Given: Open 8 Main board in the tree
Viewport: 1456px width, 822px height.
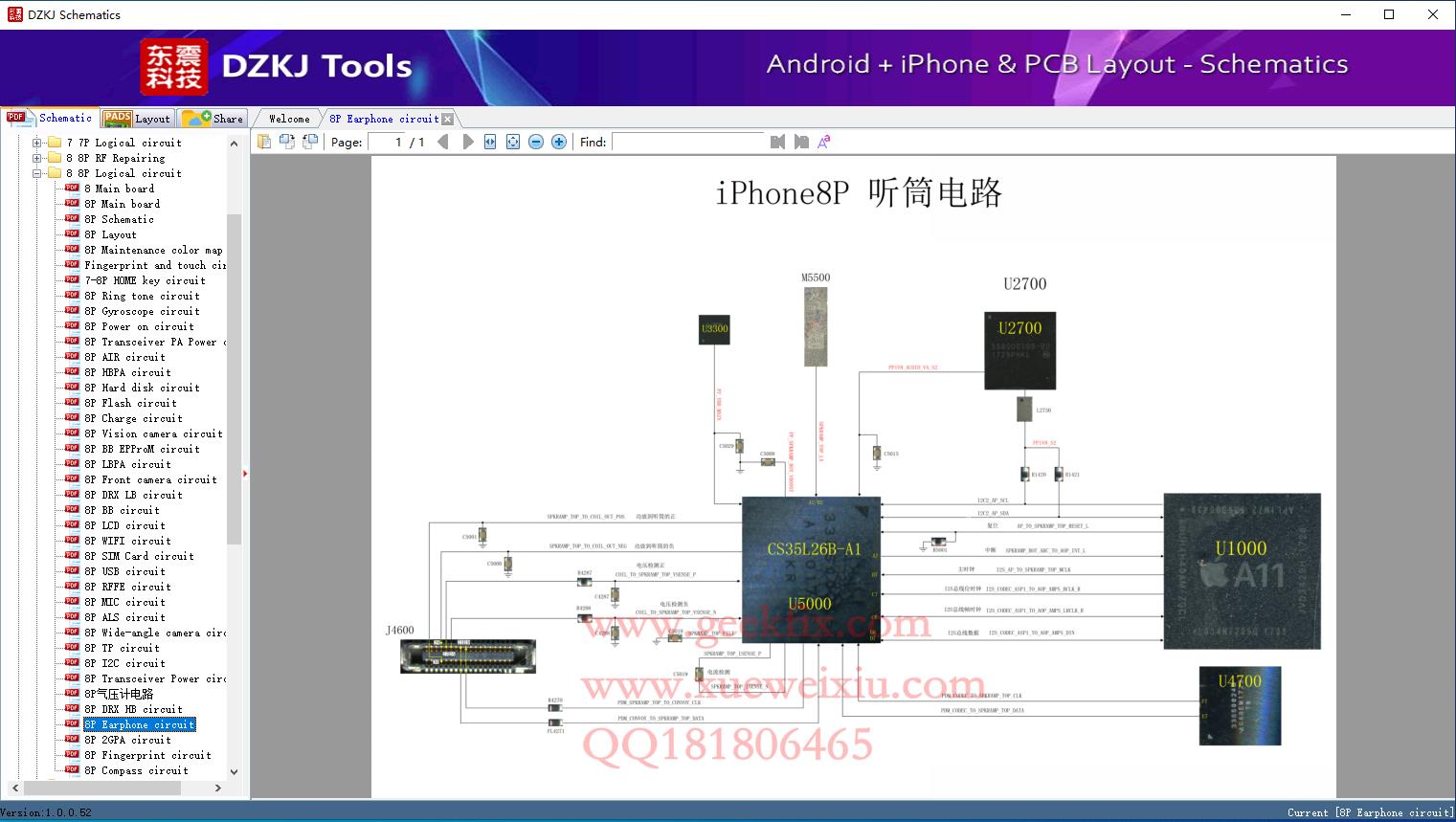Looking at the screenshot, I should (120, 189).
